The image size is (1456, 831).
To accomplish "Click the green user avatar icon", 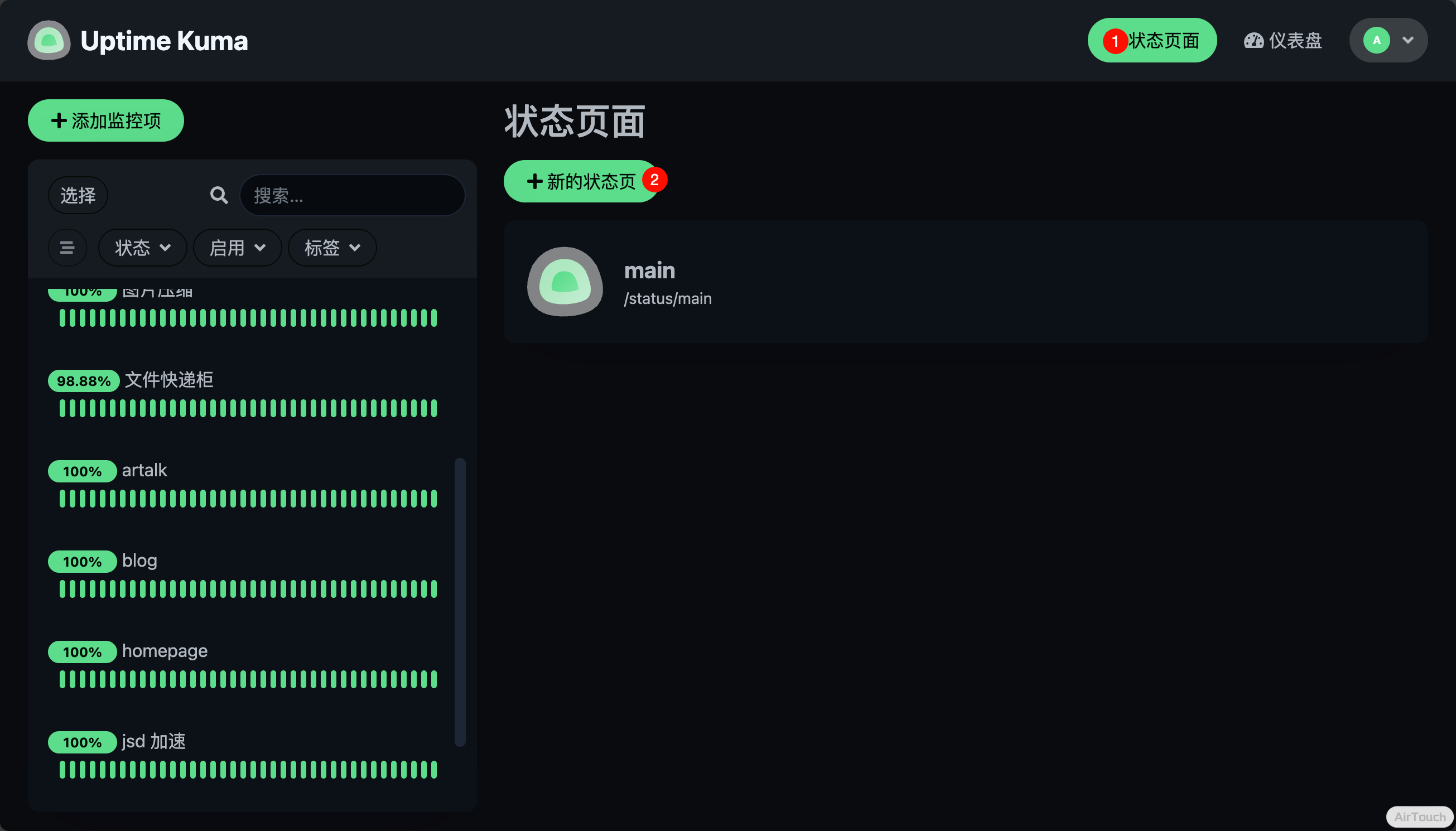I will coord(1376,41).
